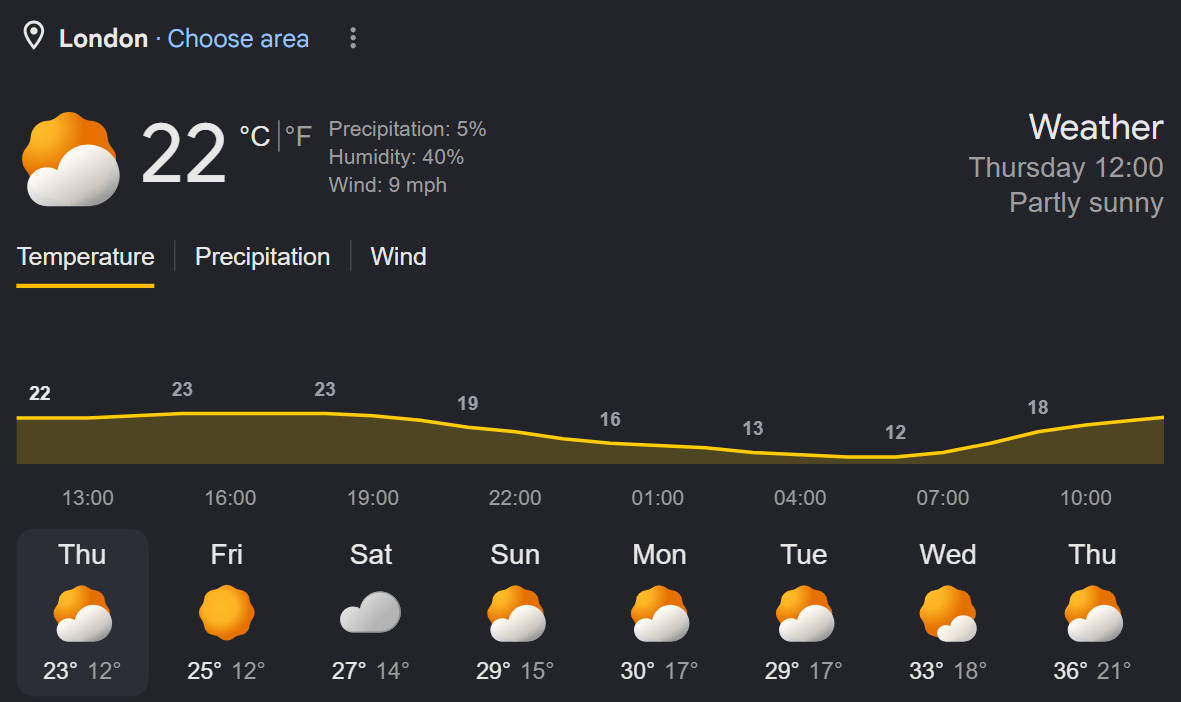Select Friday's sunny forecast icon

coord(227,612)
